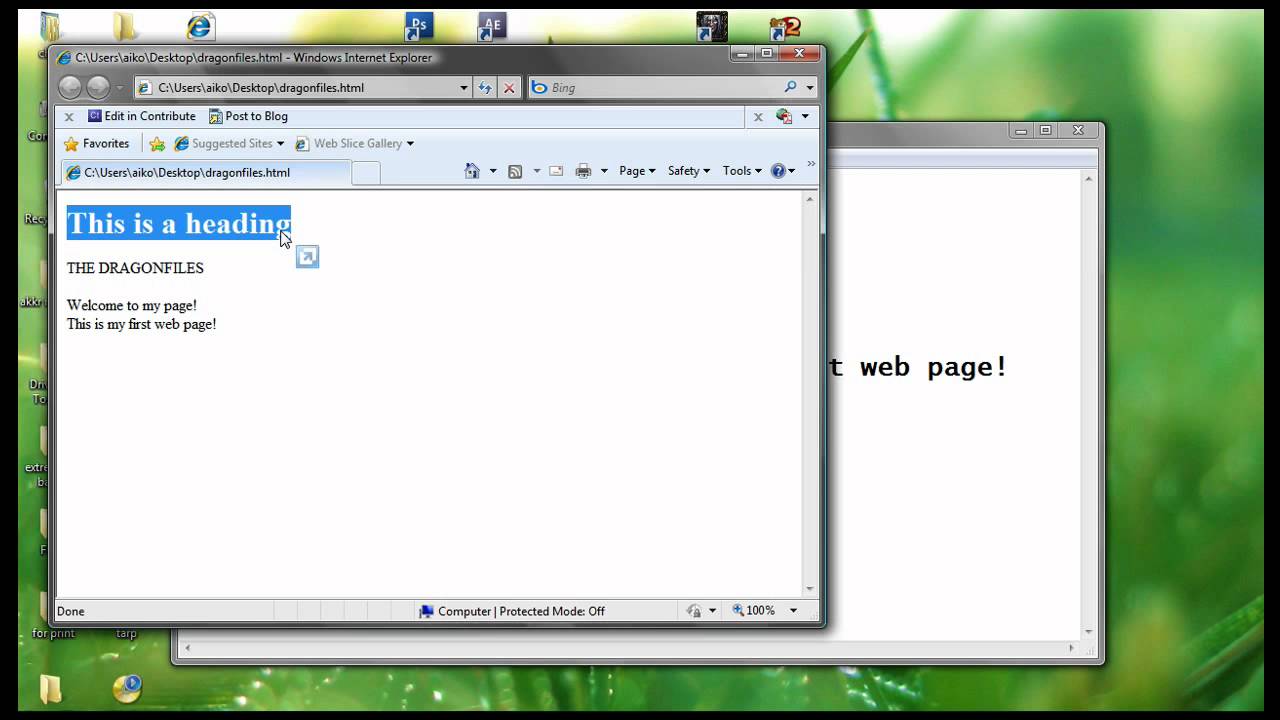Click the accelerator blue arrow icon
Image resolution: width=1280 pixels, height=720 pixels.
(x=307, y=257)
